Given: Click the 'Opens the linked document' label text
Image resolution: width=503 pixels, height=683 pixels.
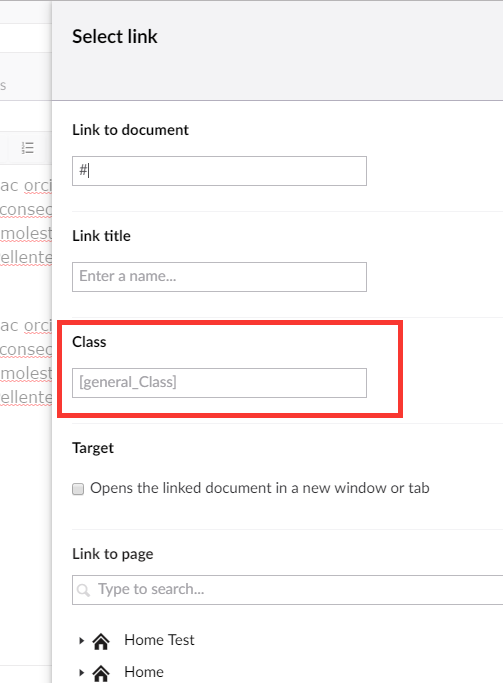Looking at the screenshot, I should (x=260, y=488).
